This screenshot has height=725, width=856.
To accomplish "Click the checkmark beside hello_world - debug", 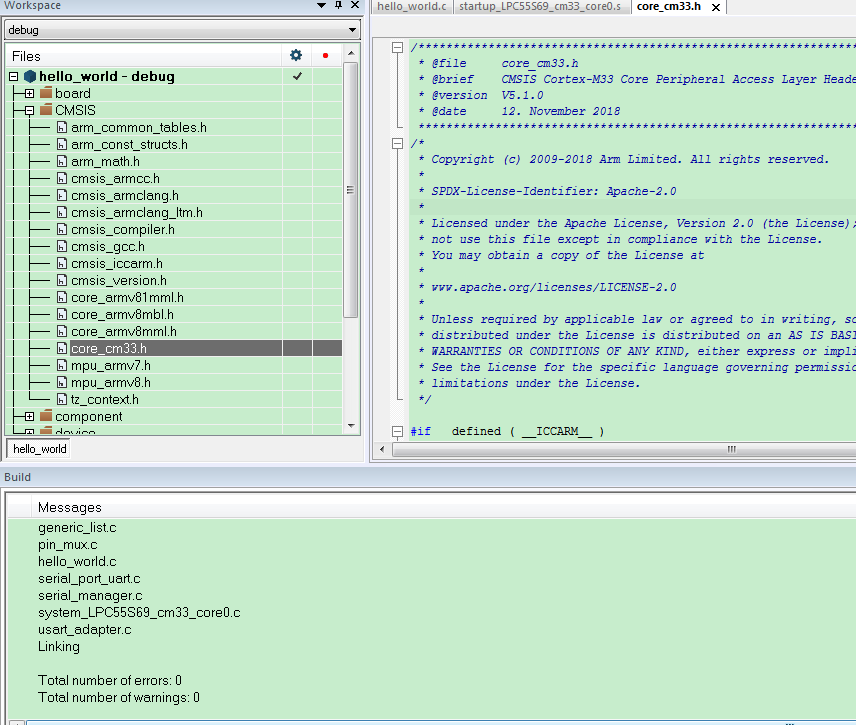I will (298, 76).
